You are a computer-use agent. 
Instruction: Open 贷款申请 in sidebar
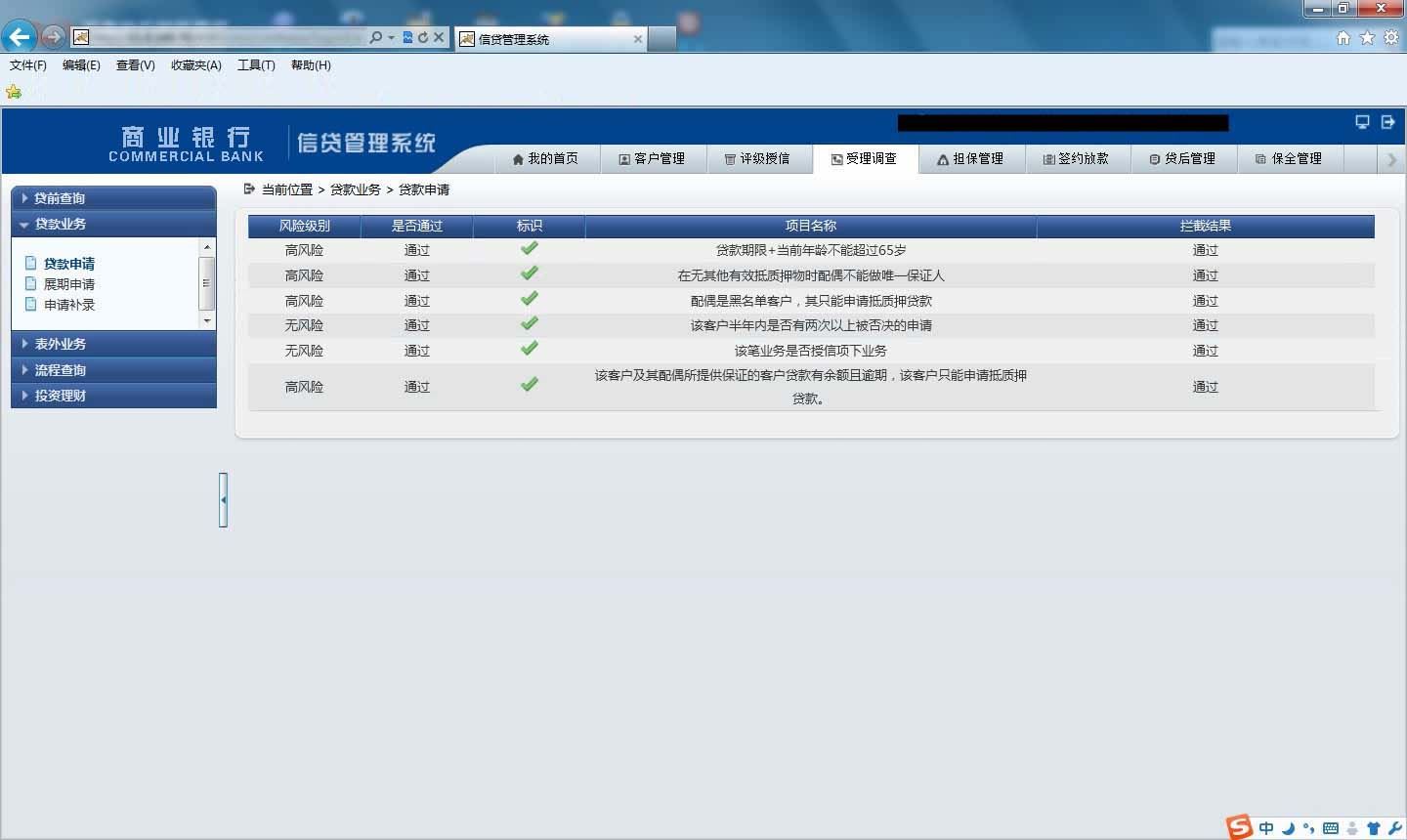69,264
